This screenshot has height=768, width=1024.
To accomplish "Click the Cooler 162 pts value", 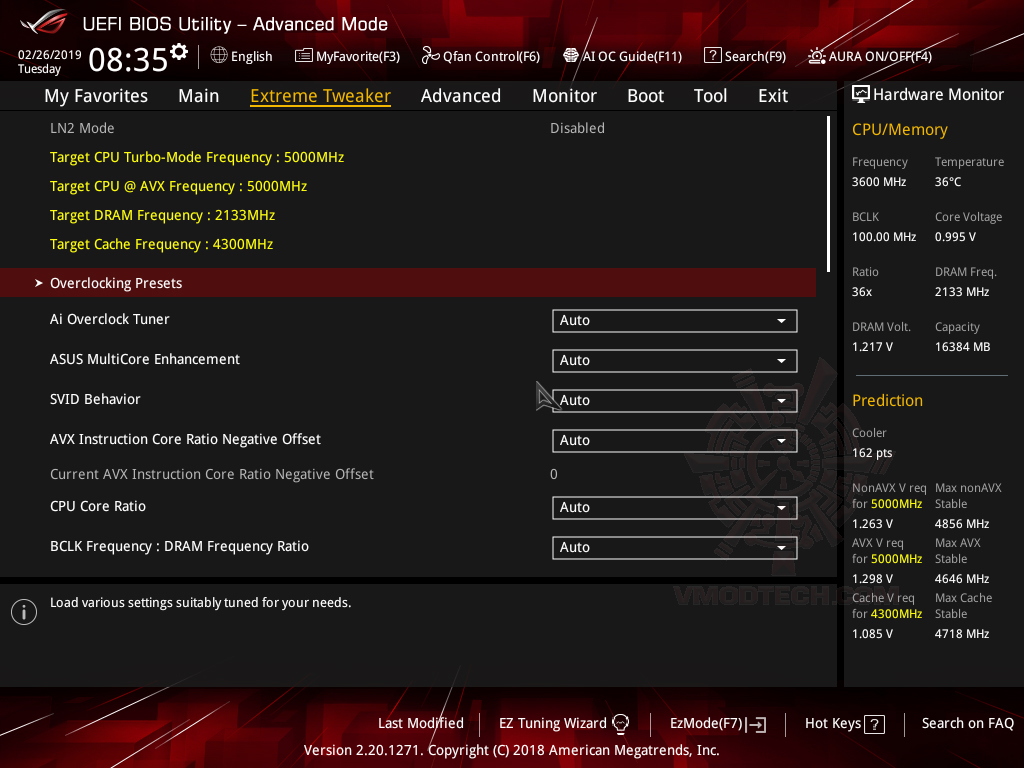I will pyautogui.click(x=872, y=453).
